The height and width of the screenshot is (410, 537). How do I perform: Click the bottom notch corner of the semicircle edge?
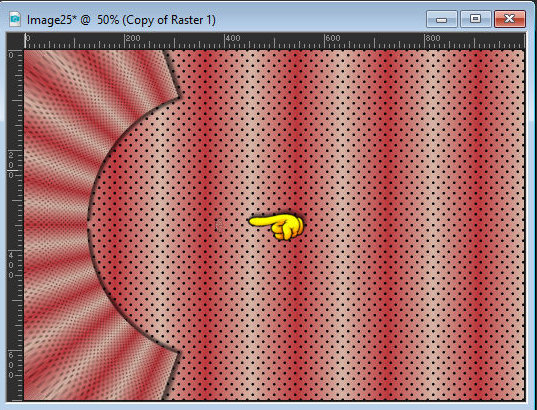click(180, 352)
